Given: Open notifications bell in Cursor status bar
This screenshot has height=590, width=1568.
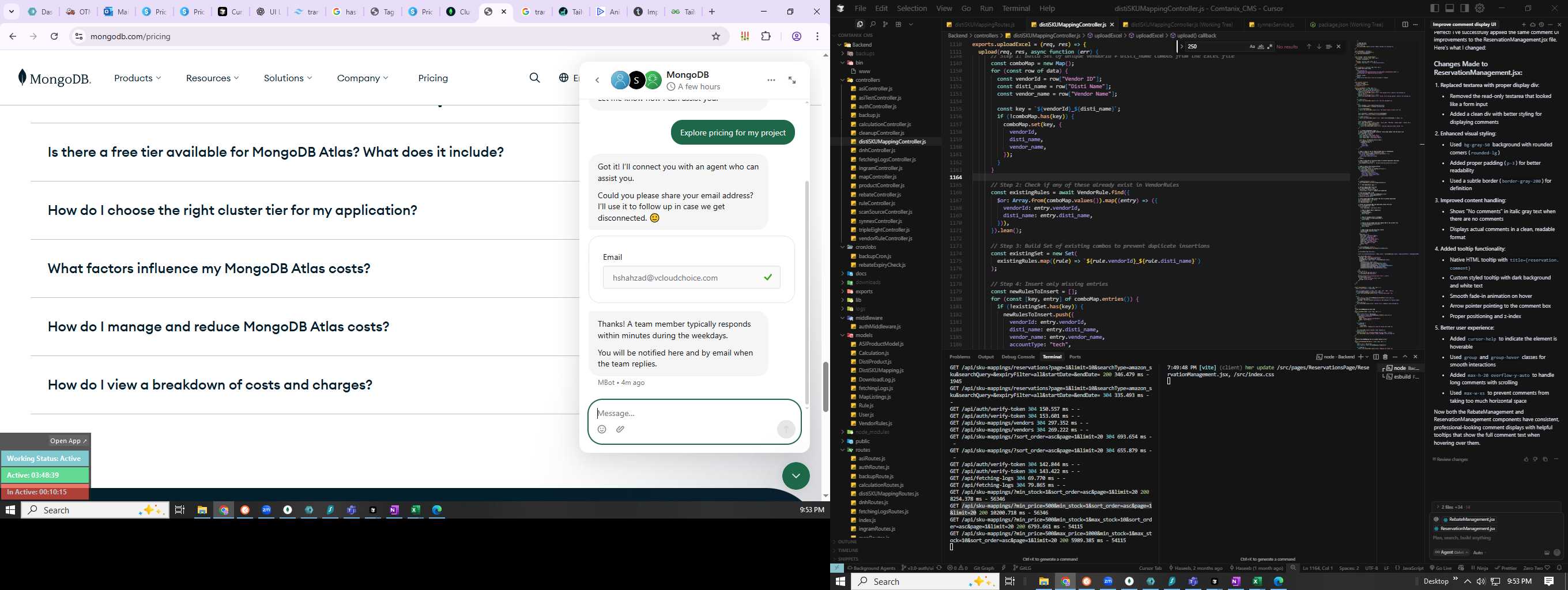Looking at the screenshot, I should click(1559, 568).
